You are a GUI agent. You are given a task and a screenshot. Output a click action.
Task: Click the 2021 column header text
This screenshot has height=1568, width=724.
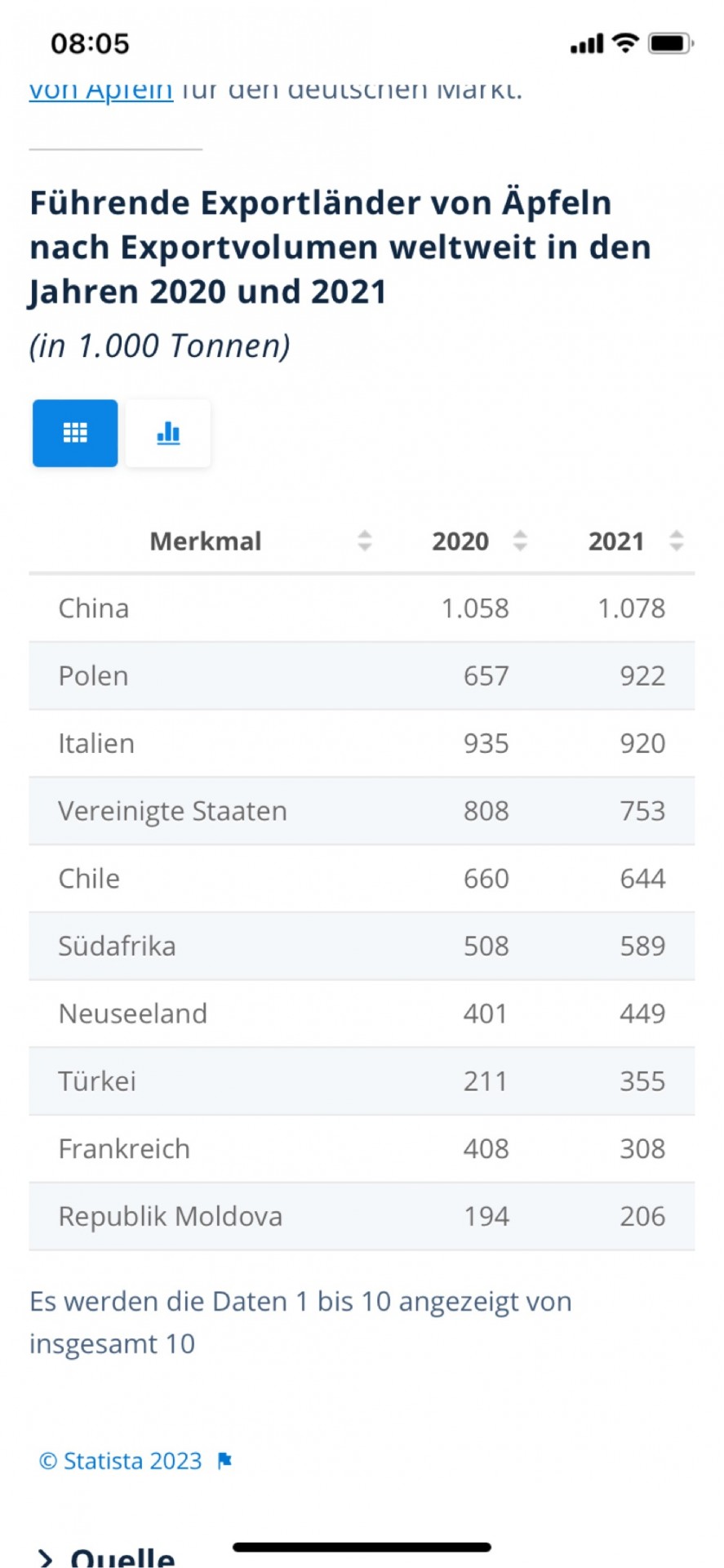(x=616, y=541)
